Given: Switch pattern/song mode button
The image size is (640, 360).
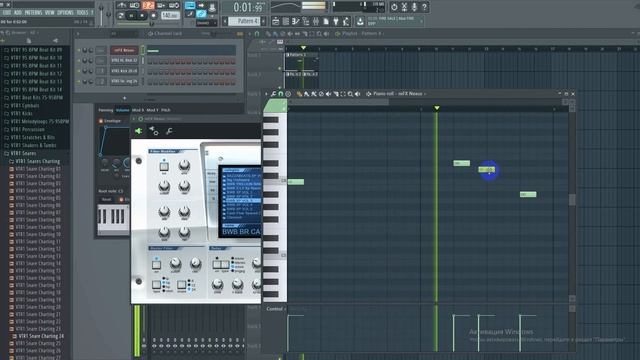Looking at the screenshot, I should coord(120,16).
